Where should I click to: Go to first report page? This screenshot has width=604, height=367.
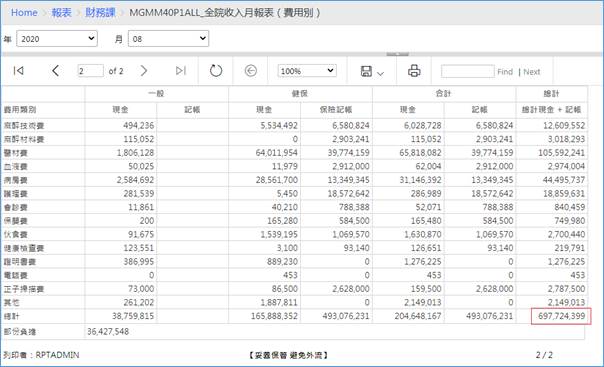pos(18,71)
